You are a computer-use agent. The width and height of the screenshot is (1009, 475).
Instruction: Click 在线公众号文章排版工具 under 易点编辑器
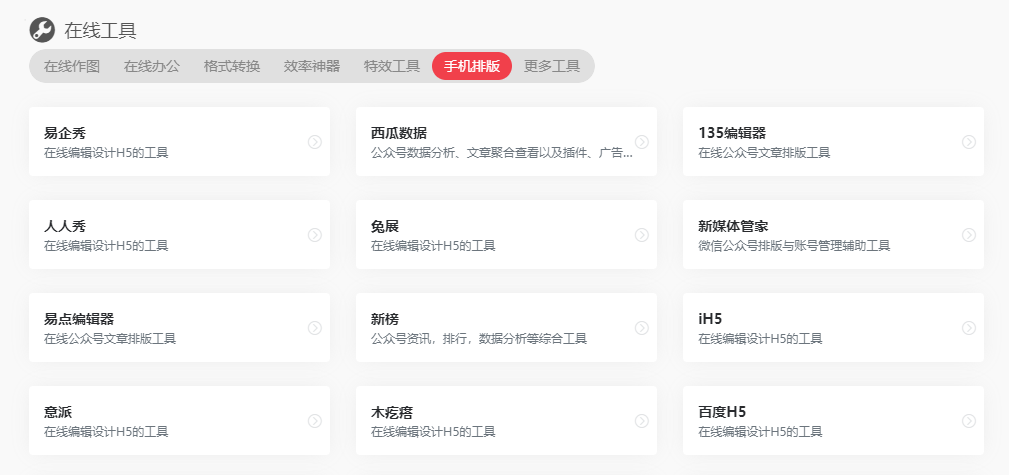[x=110, y=339]
